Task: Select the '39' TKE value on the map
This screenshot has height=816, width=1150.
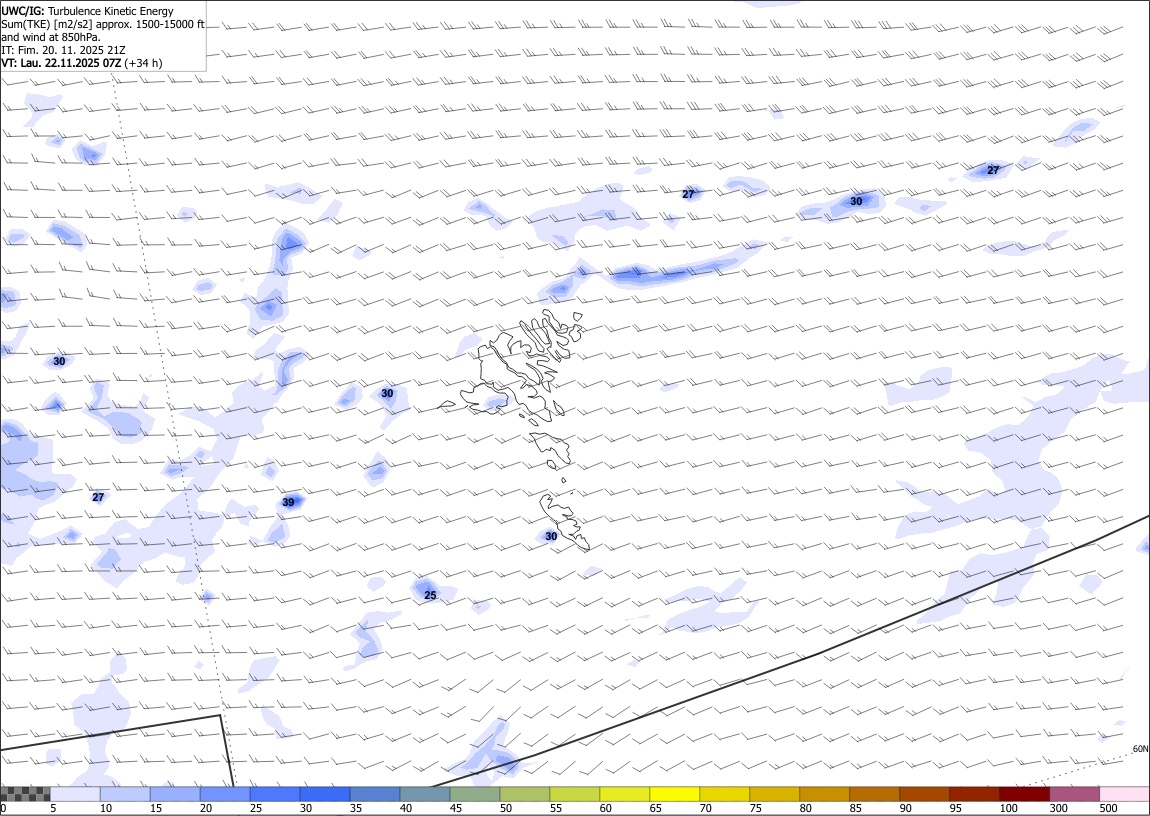Action: tap(288, 502)
